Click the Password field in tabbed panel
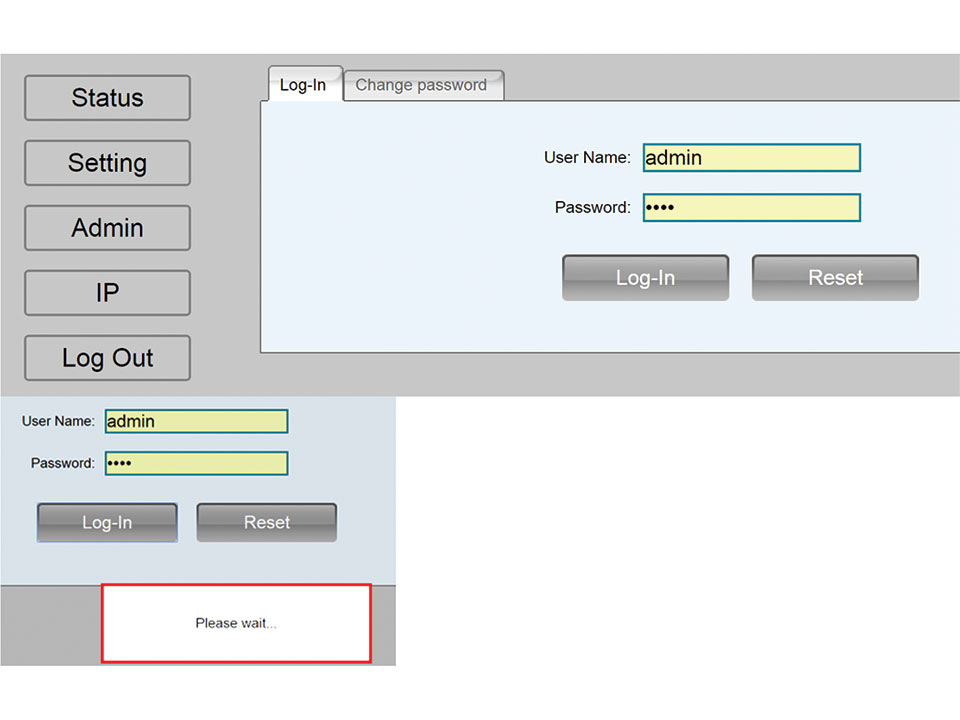The image size is (960, 720). point(751,208)
